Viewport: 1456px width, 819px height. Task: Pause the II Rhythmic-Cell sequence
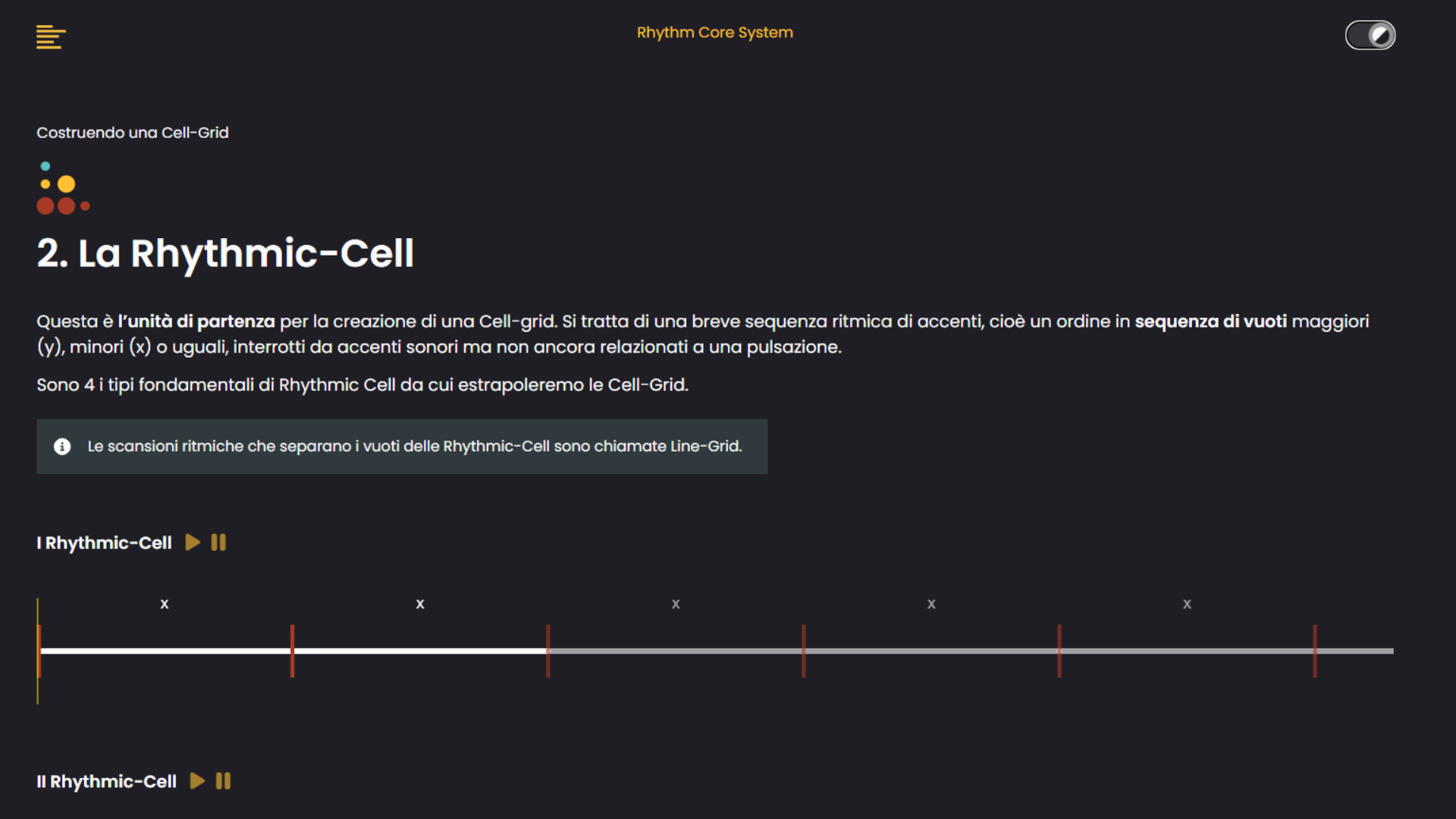(x=223, y=781)
